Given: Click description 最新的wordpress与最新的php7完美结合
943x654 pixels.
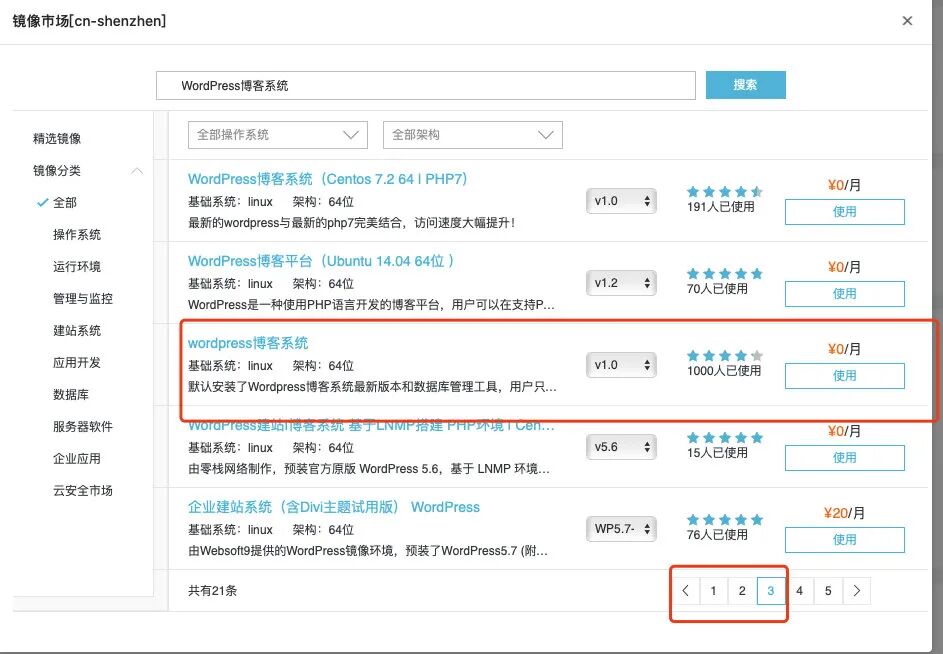Looking at the screenshot, I should pyautogui.click(x=352, y=223).
